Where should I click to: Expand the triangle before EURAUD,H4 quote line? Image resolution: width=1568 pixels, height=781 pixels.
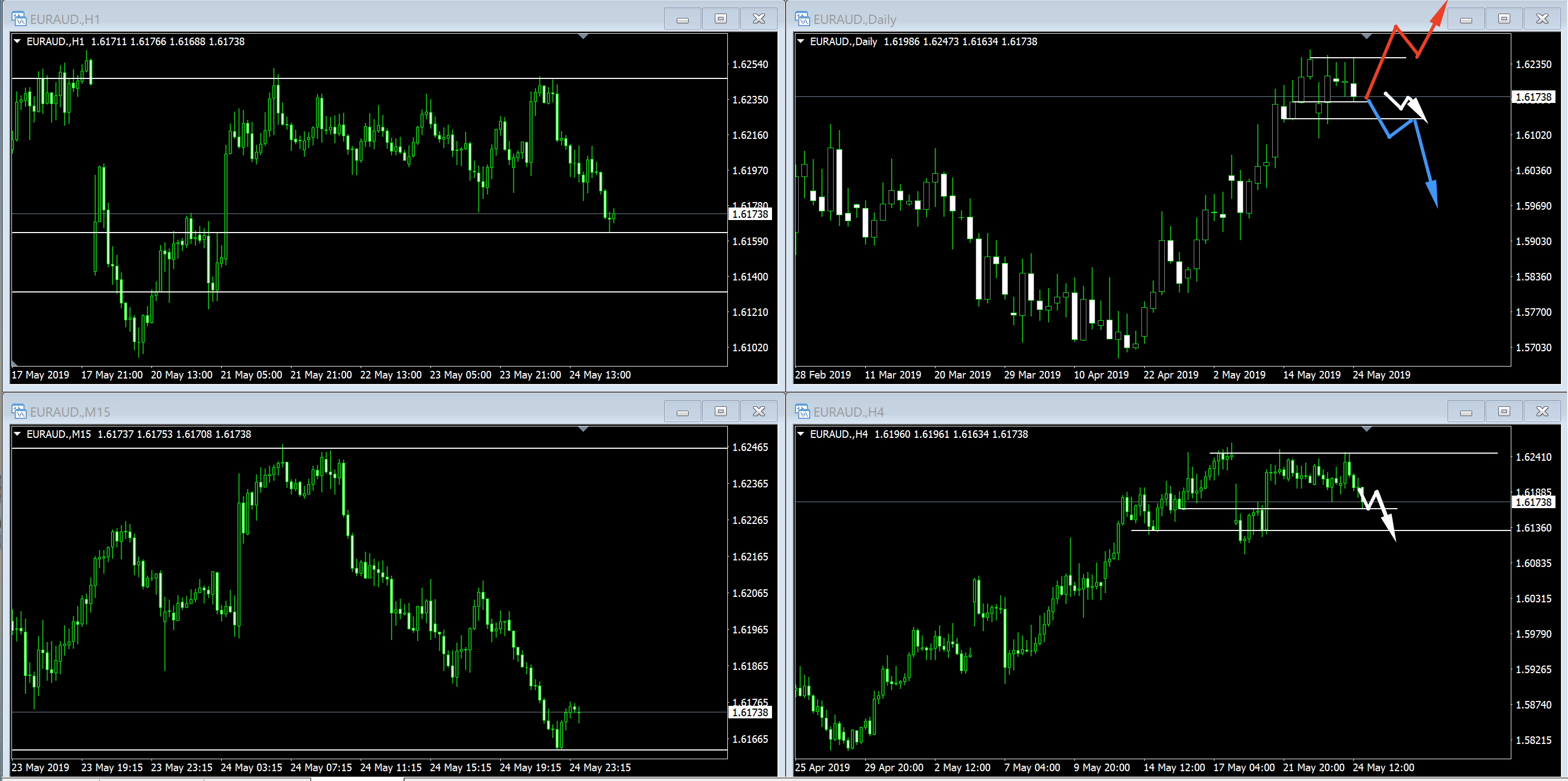pos(801,434)
